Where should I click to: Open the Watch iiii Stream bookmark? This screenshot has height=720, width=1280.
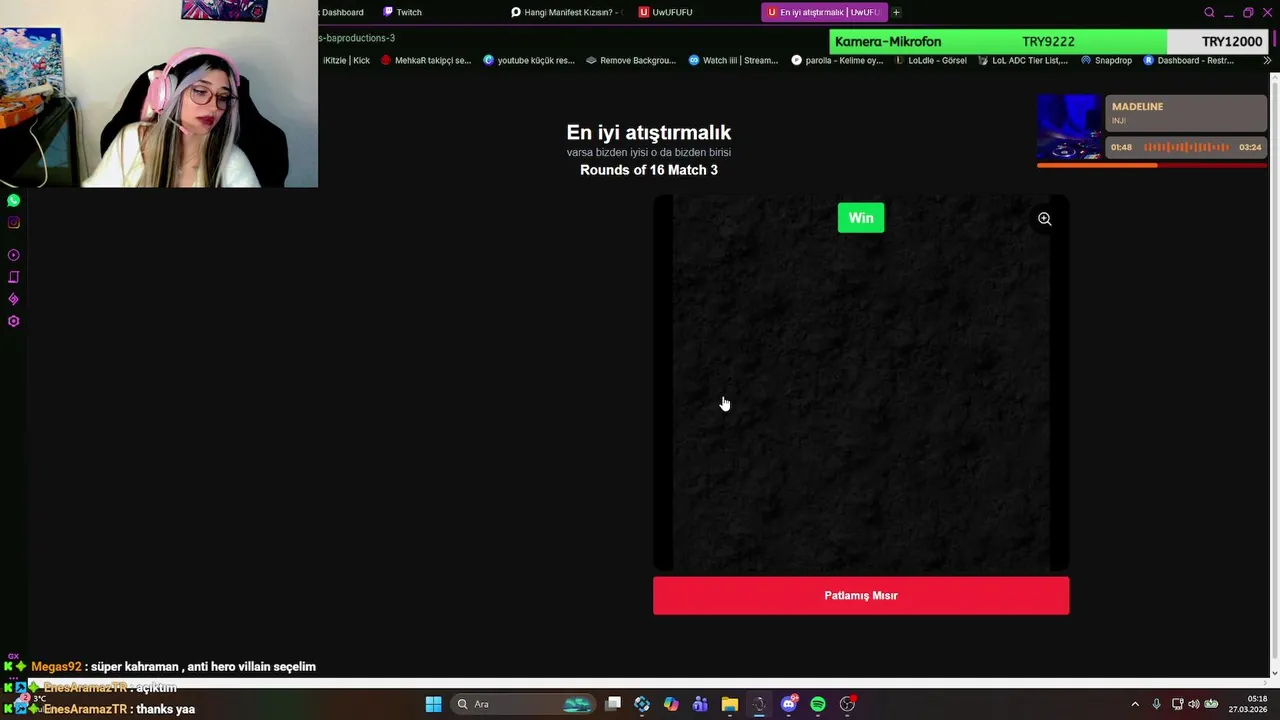tap(733, 60)
